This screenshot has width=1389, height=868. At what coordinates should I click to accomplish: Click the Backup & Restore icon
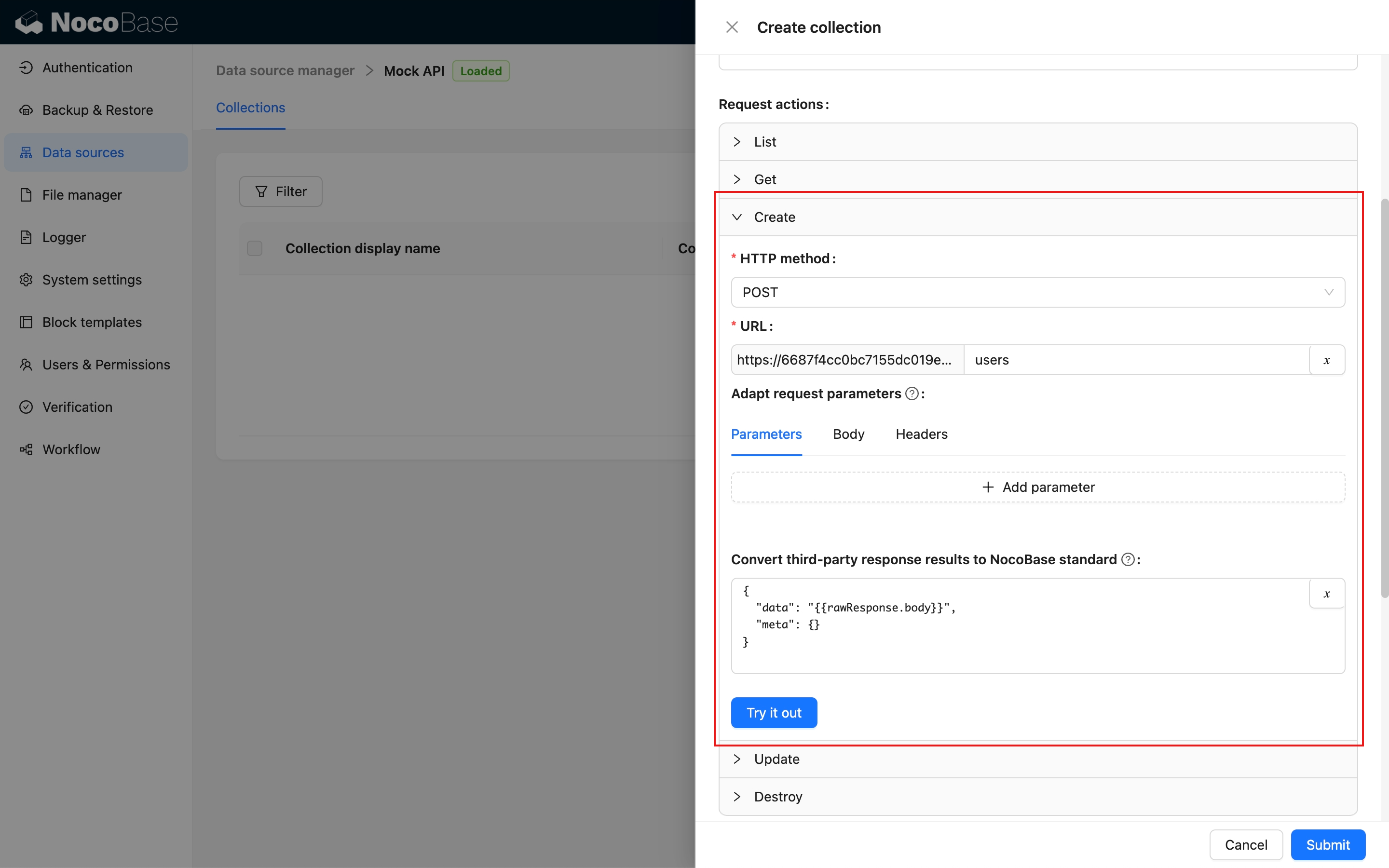[26, 110]
